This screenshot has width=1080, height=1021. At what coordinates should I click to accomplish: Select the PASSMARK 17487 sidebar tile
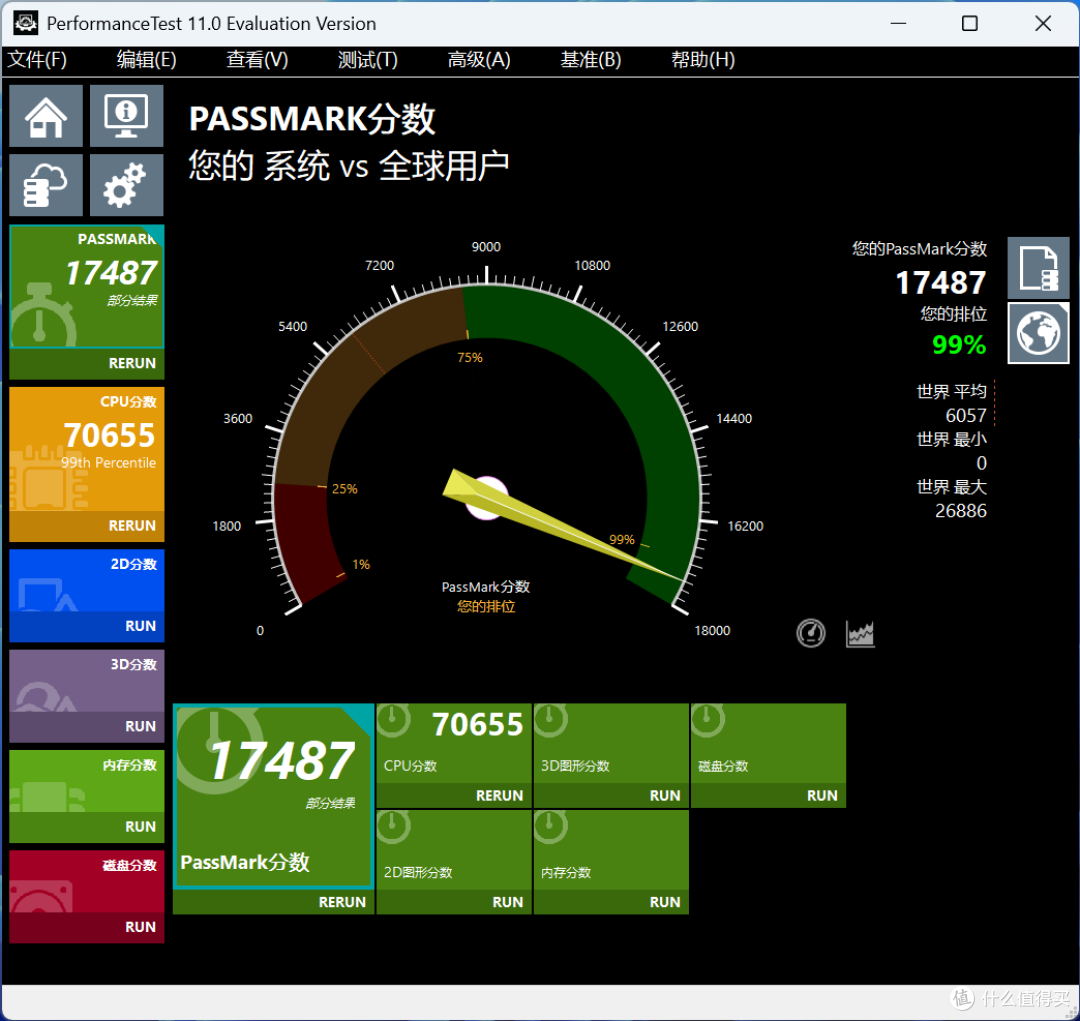87,287
